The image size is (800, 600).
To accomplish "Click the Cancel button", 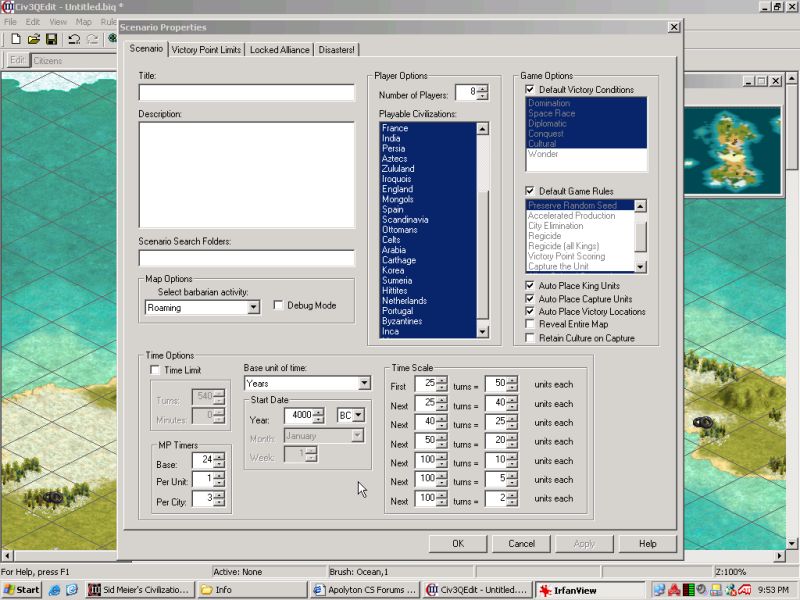I will pos(521,544).
